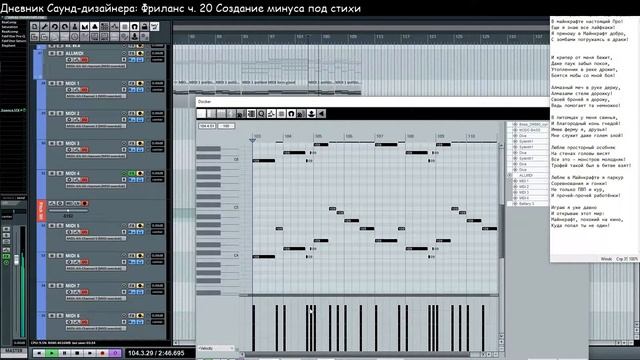This screenshot has width=640, height=360.
Task: Click the automation curve icon in main toolbar
Action: (114, 27)
